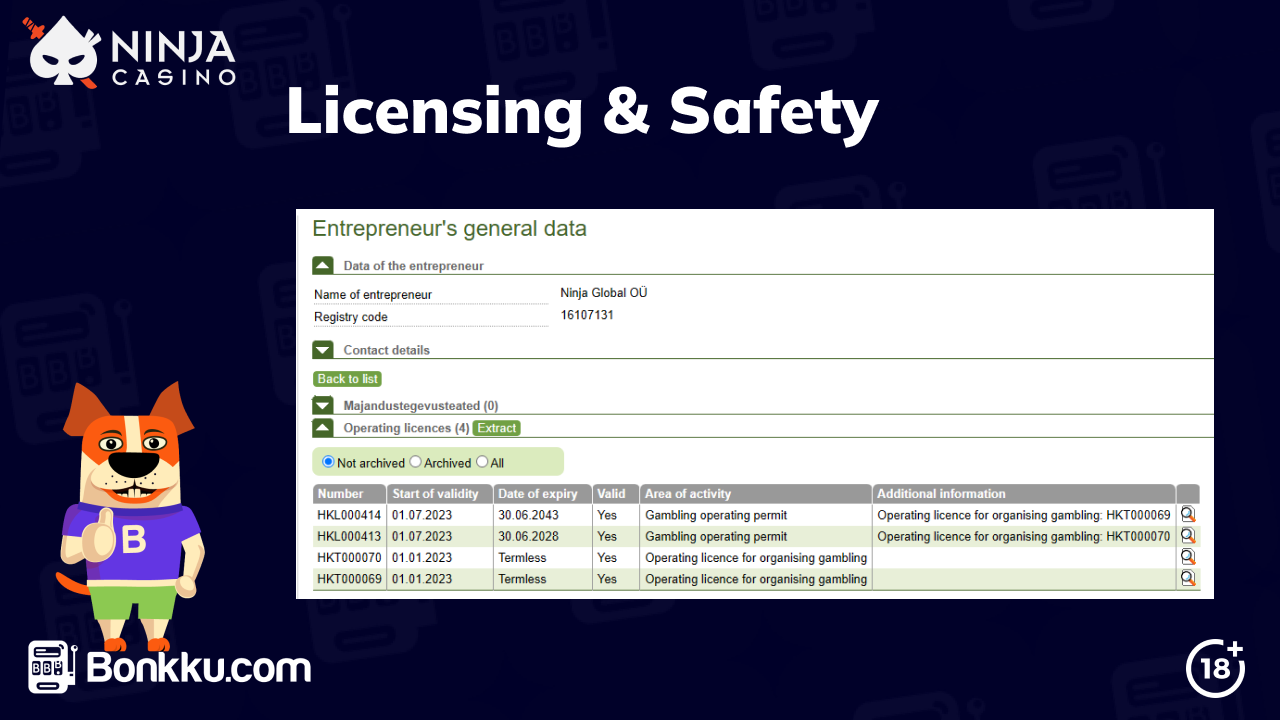Click the Registry code label

tap(351, 317)
